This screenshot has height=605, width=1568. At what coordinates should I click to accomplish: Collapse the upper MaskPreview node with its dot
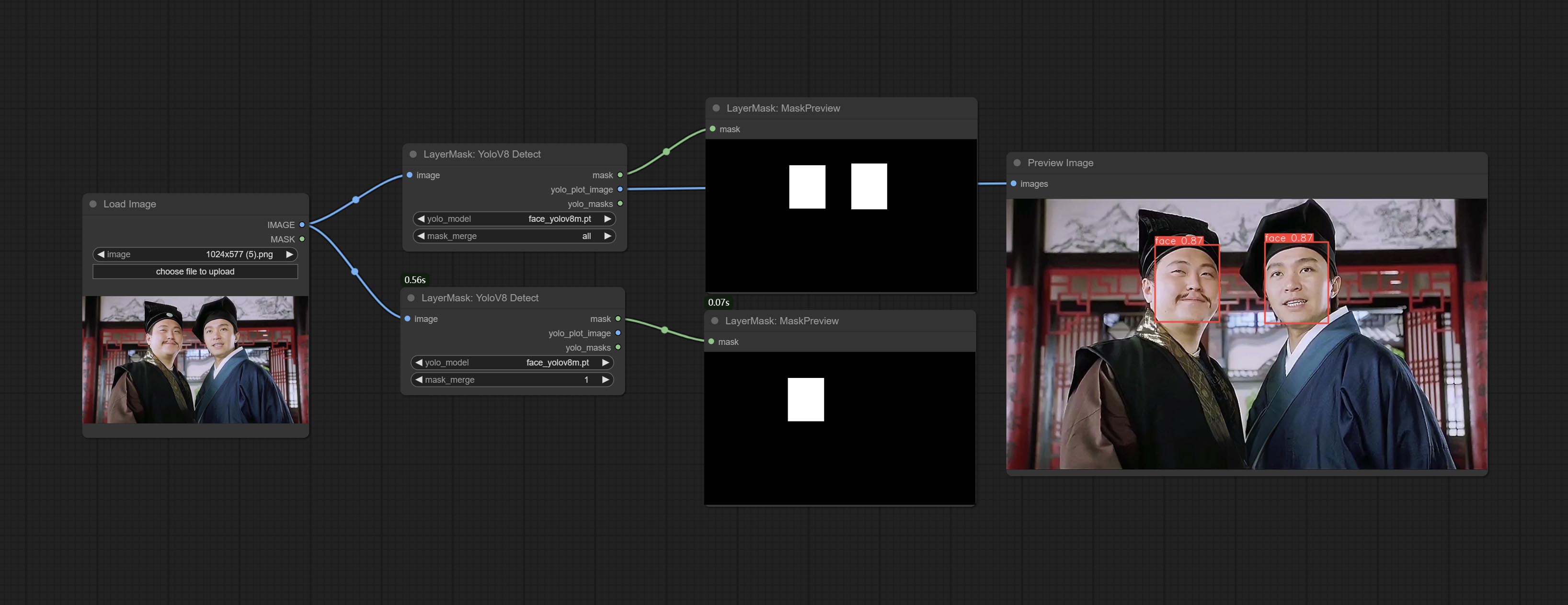(x=716, y=108)
